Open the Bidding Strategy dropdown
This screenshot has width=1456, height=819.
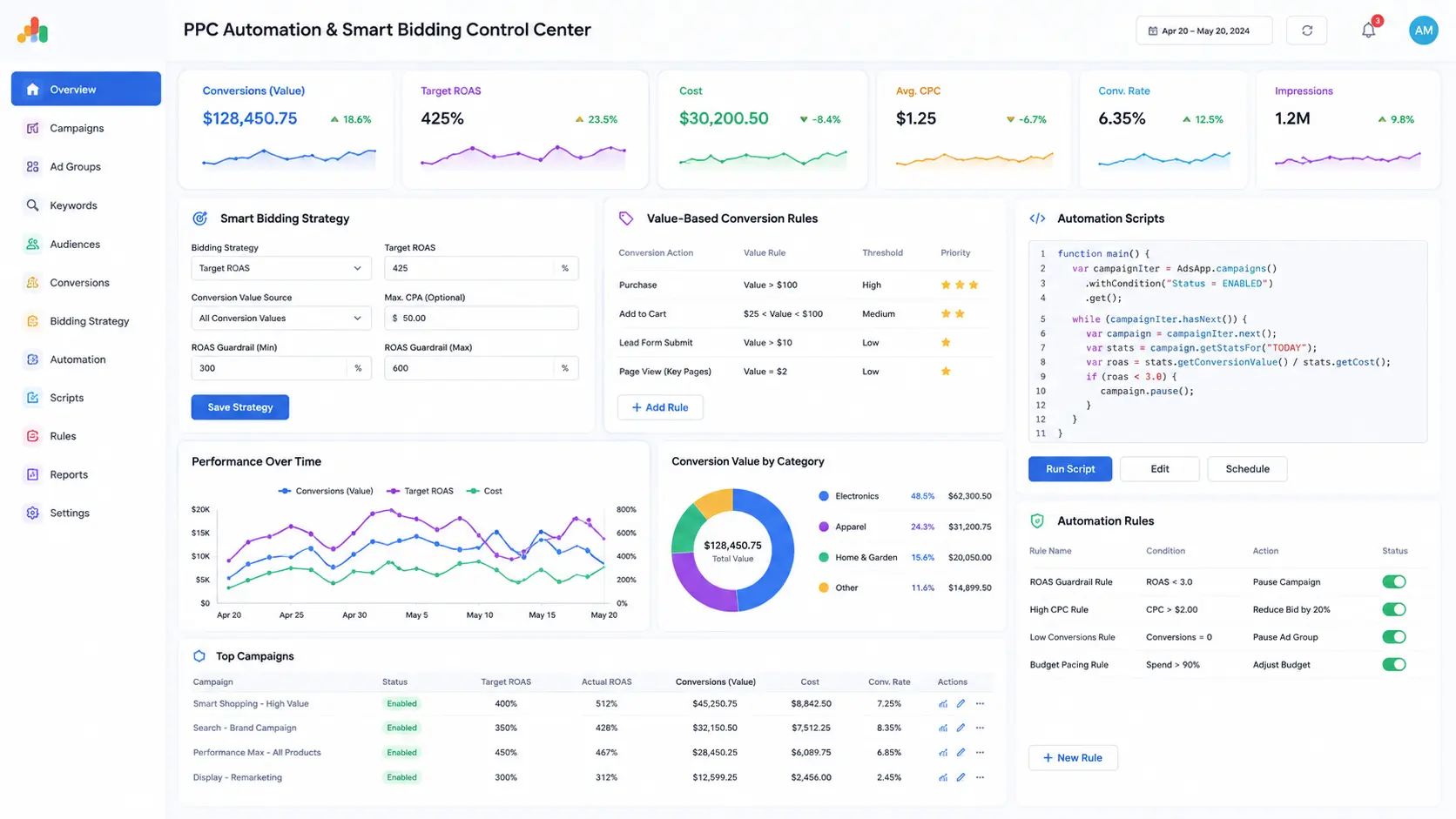280,268
